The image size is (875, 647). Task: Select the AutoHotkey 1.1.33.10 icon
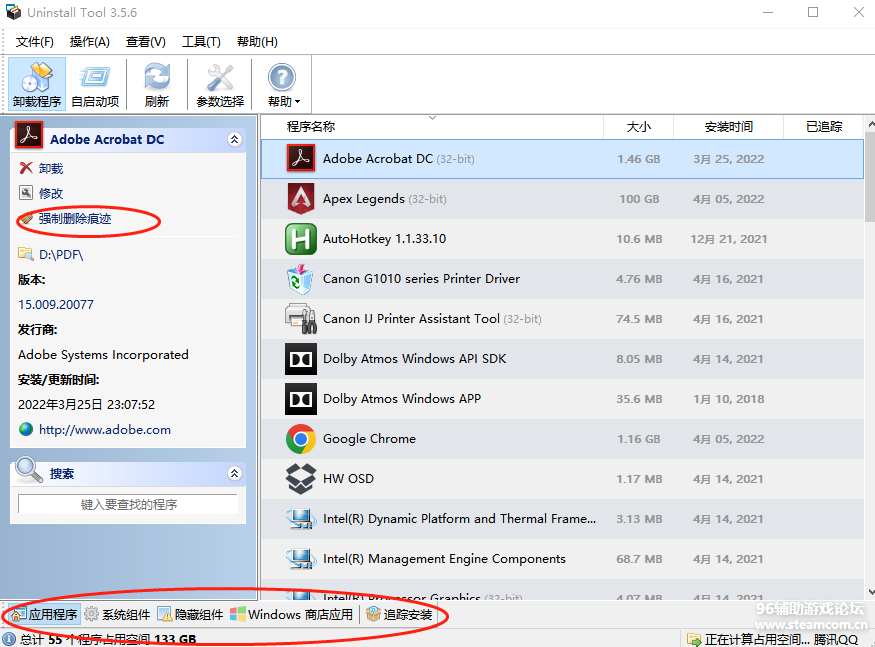coord(301,239)
